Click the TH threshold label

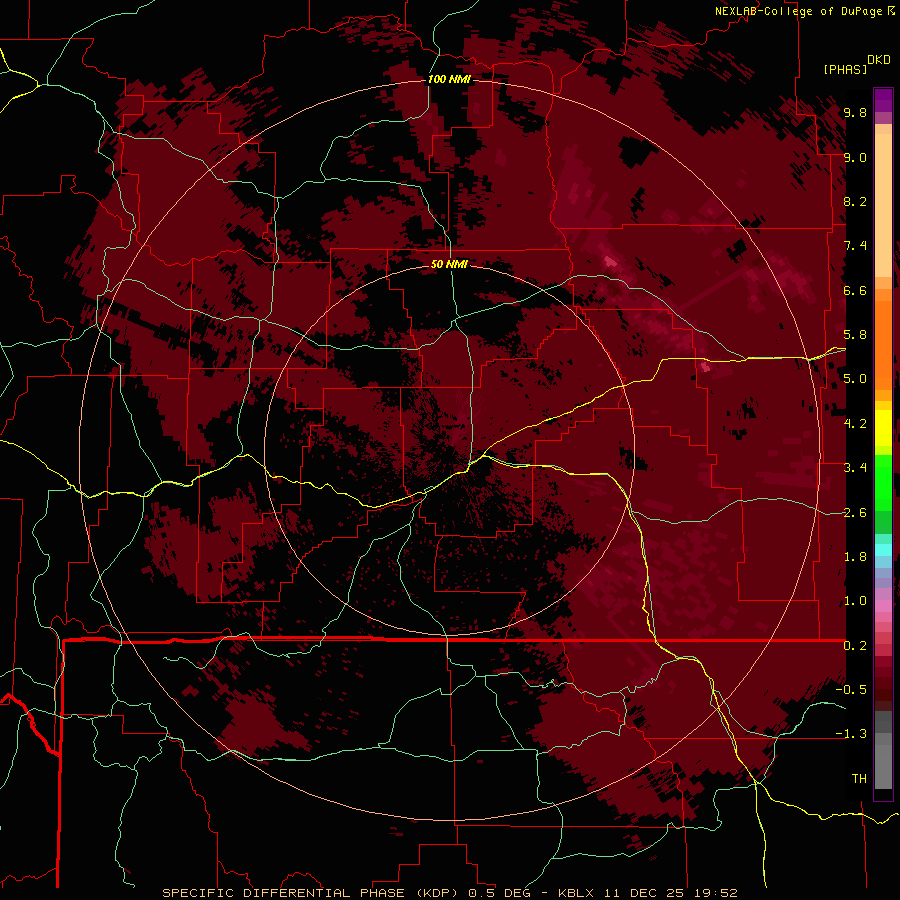coord(859,779)
